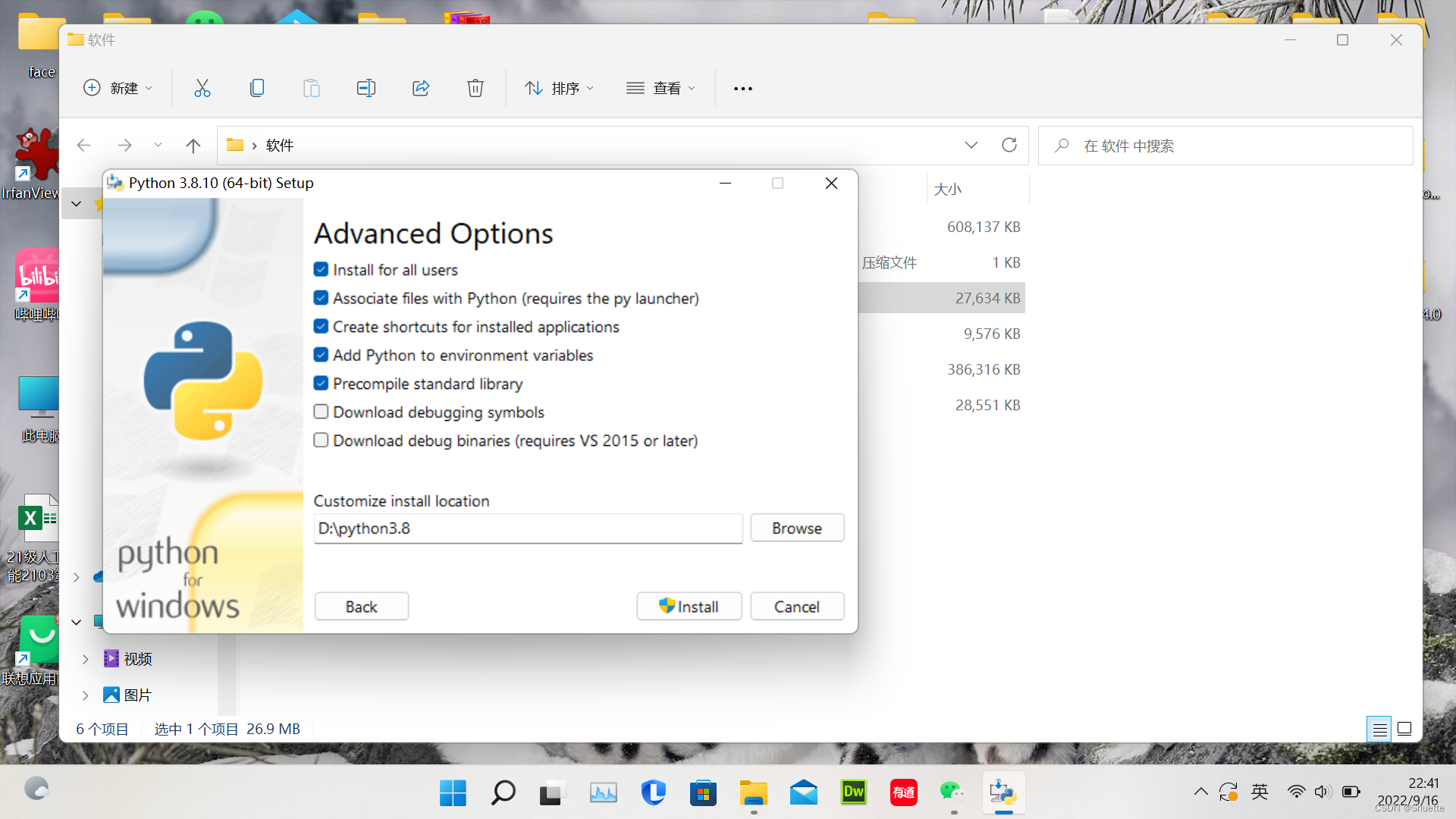Open Dreamweaver from the taskbar

[853, 792]
